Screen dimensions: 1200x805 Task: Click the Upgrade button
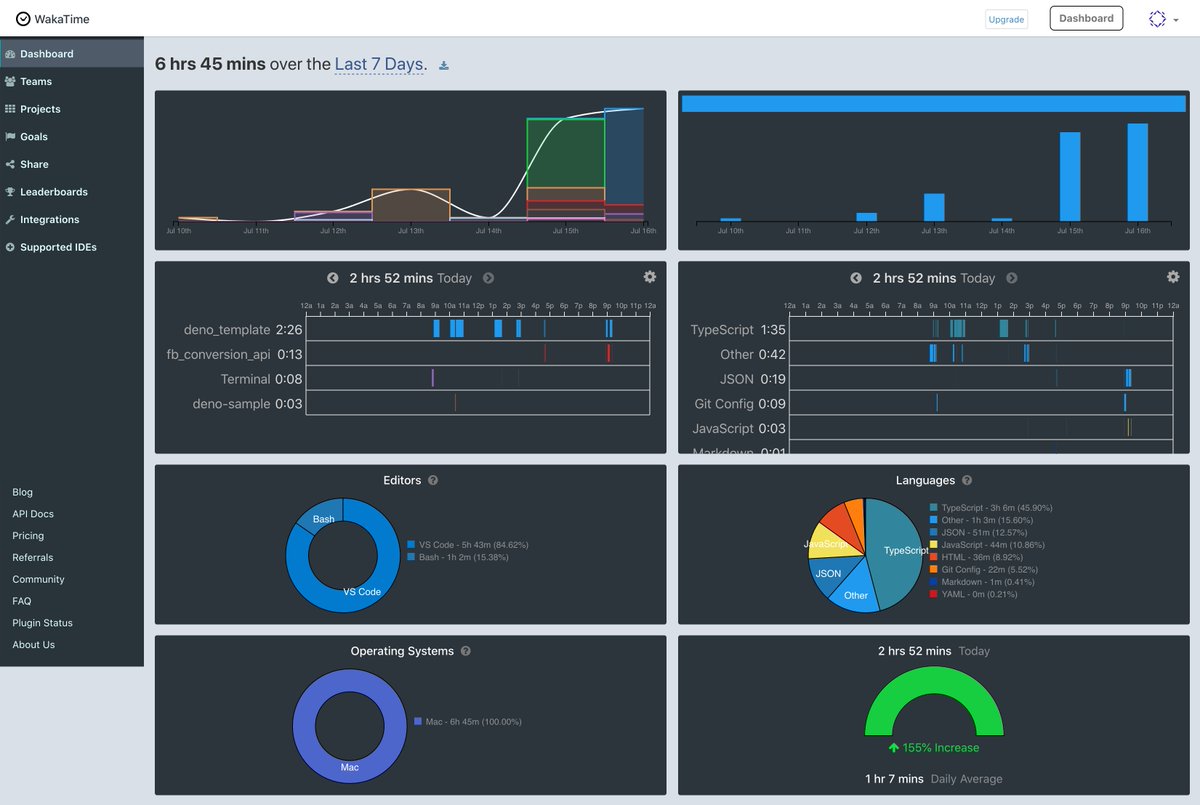pyautogui.click(x=1006, y=19)
